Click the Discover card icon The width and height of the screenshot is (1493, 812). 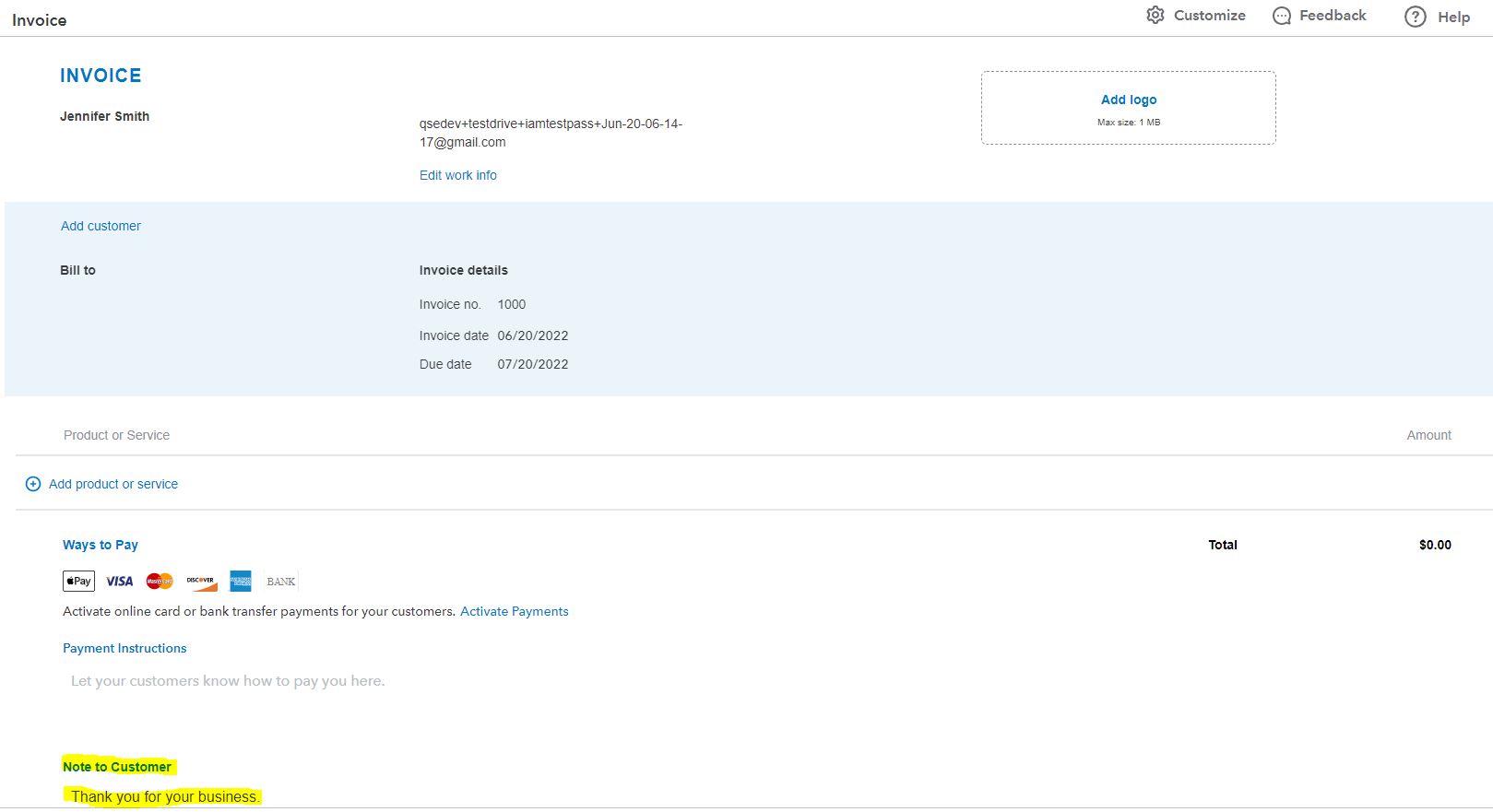(200, 582)
